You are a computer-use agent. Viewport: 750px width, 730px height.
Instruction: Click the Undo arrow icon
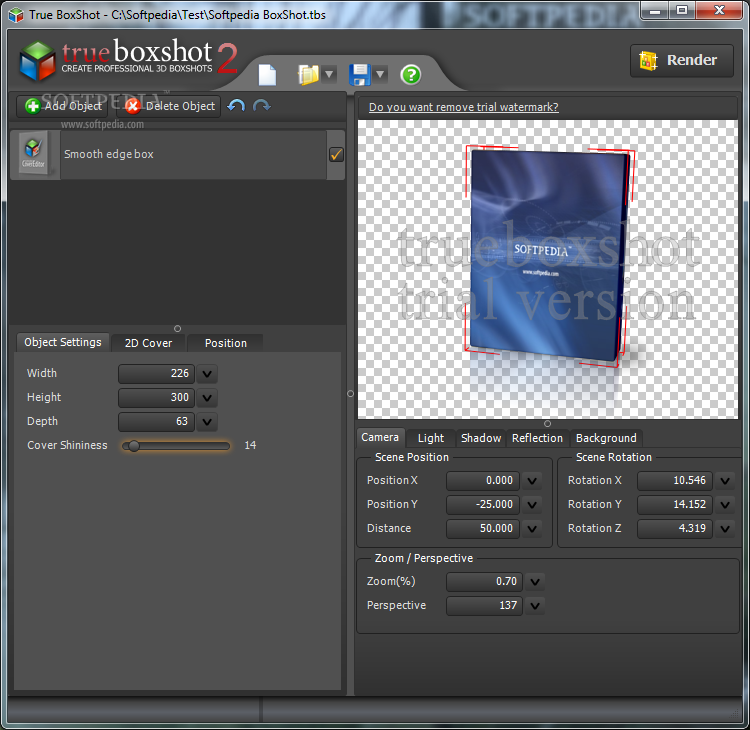coord(236,105)
